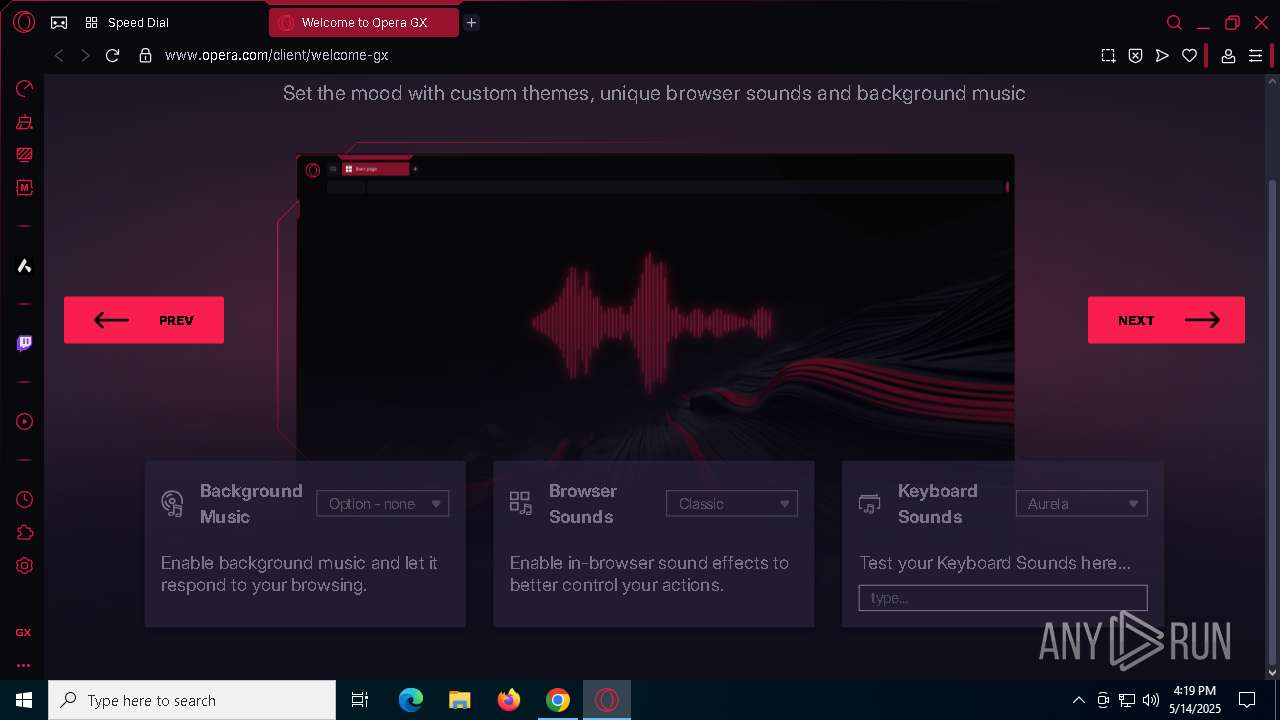The height and width of the screenshot is (720, 1280).
Task: Open File Explorer from taskbar
Action: point(460,700)
